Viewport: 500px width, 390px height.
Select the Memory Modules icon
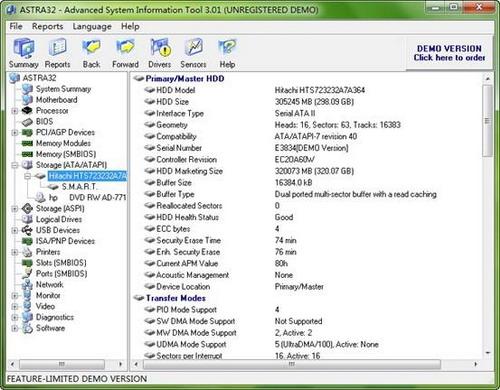tap(27, 143)
